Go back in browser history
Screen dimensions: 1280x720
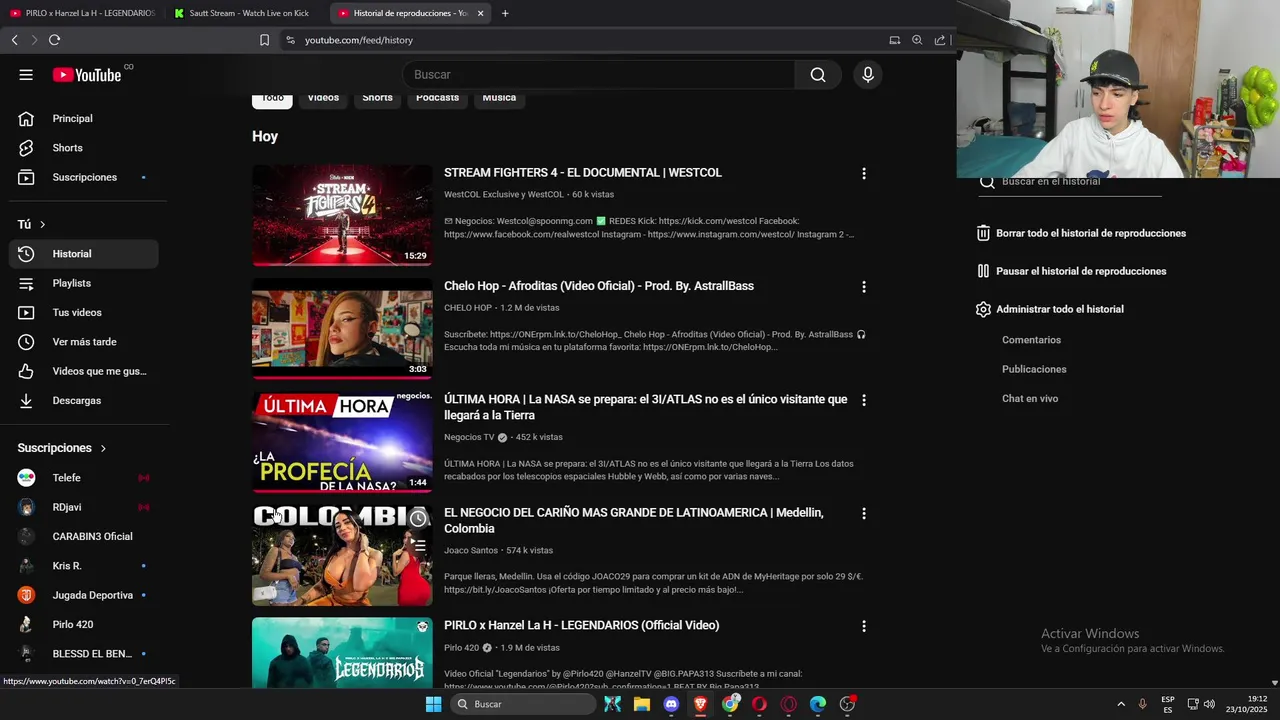click(x=14, y=40)
